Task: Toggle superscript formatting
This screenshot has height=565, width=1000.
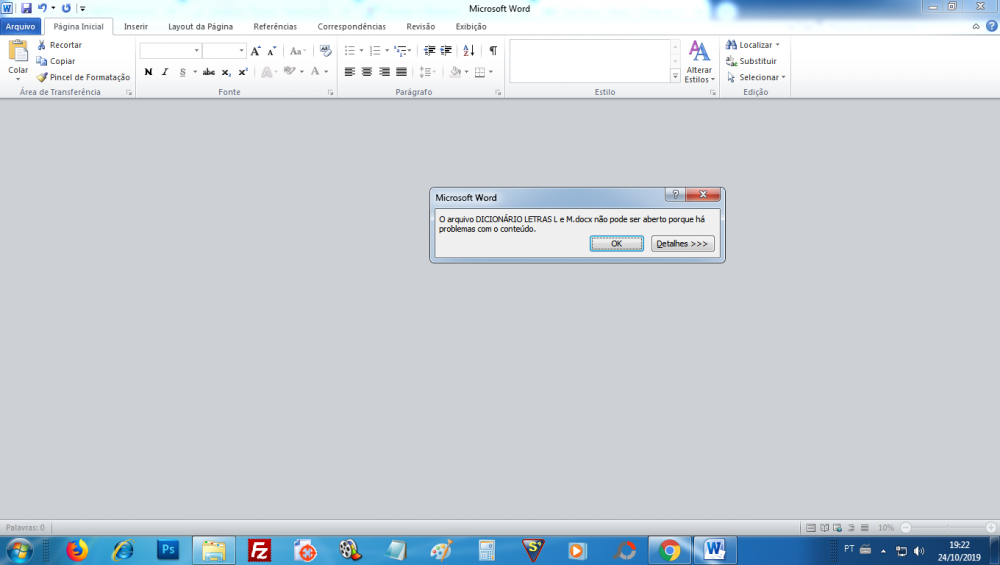Action: (x=243, y=72)
